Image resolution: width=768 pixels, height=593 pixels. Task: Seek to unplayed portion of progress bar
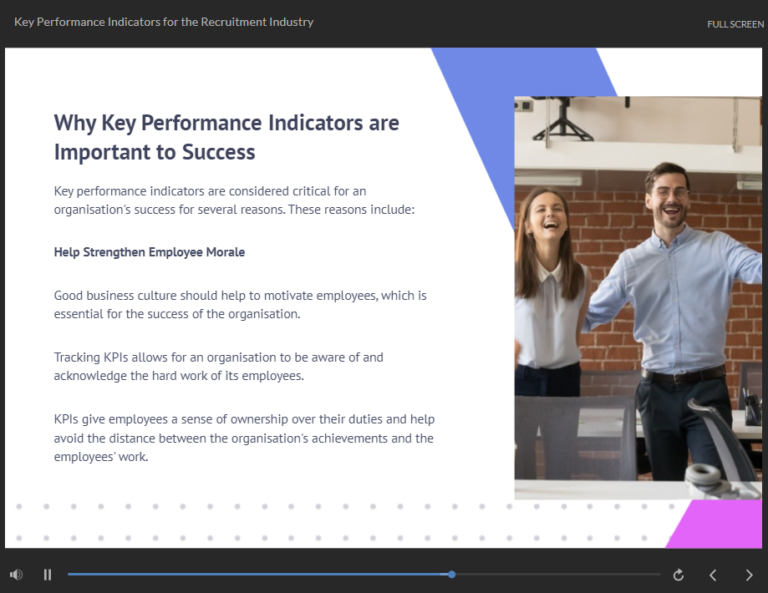click(x=558, y=574)
